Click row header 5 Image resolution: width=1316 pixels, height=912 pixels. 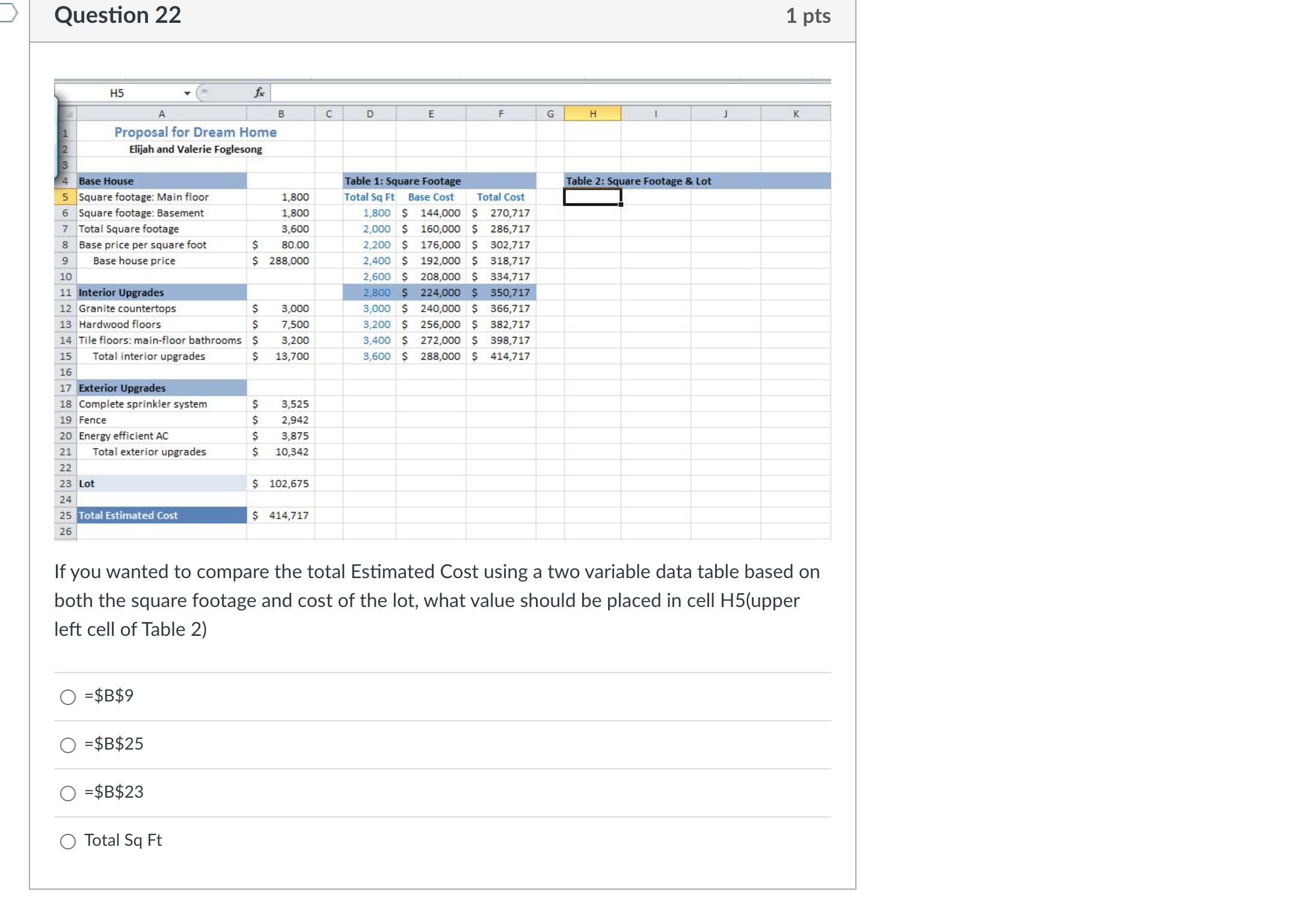[x=65, y=197]
